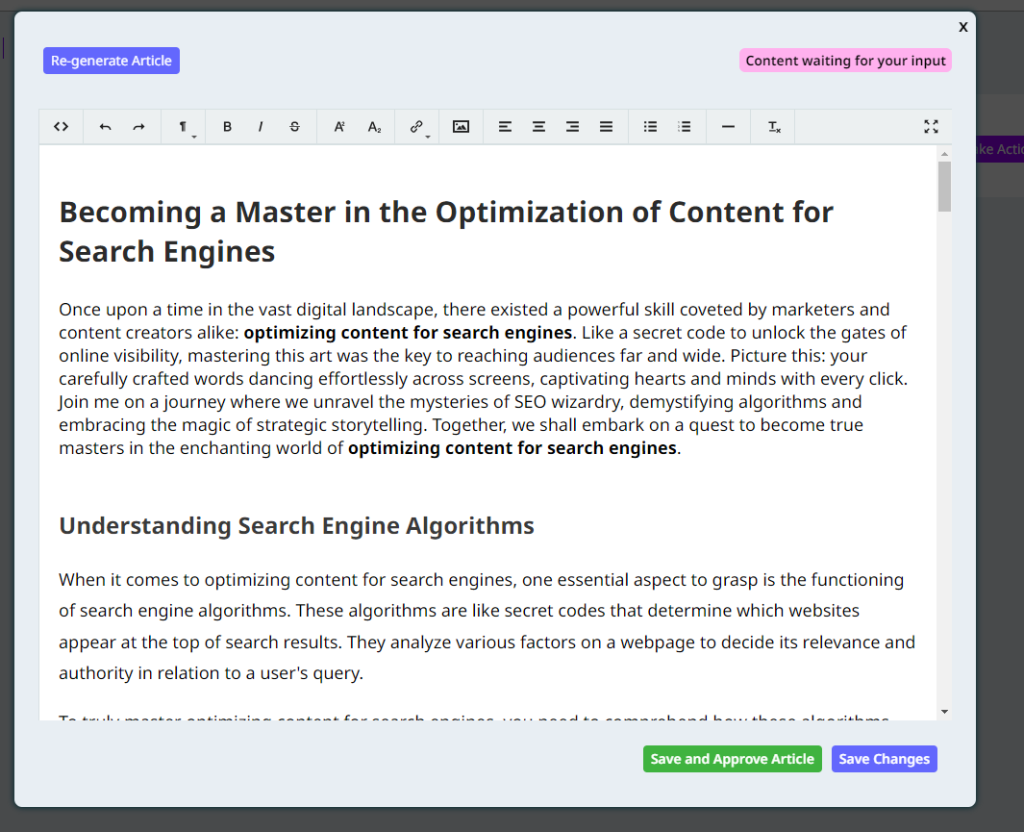
Task: Click the editor's vertical scrollbar thumb
Action: coord(944,186)
